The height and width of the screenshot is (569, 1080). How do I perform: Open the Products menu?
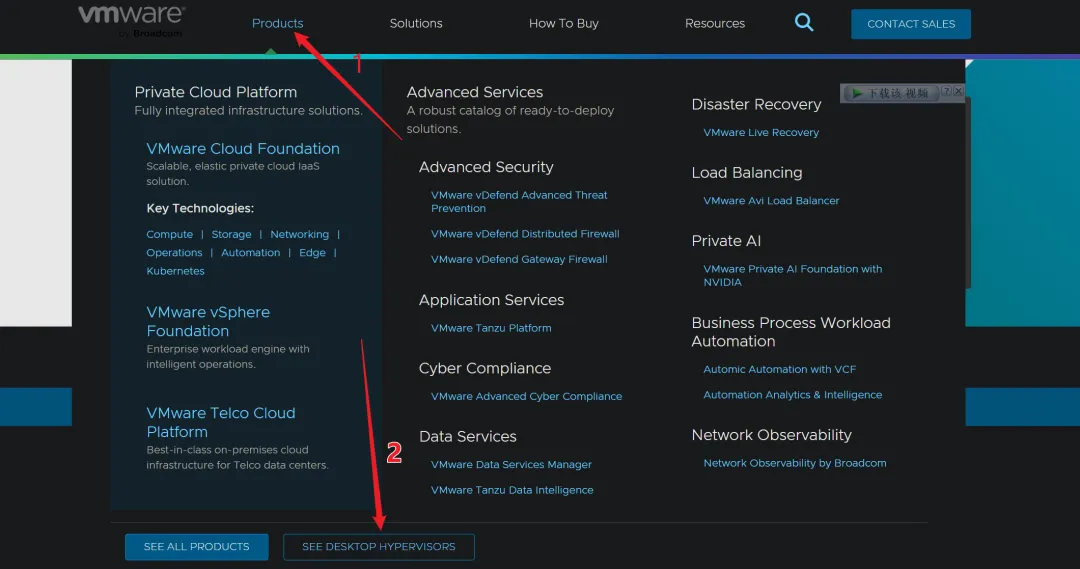[x=277, y=23]
